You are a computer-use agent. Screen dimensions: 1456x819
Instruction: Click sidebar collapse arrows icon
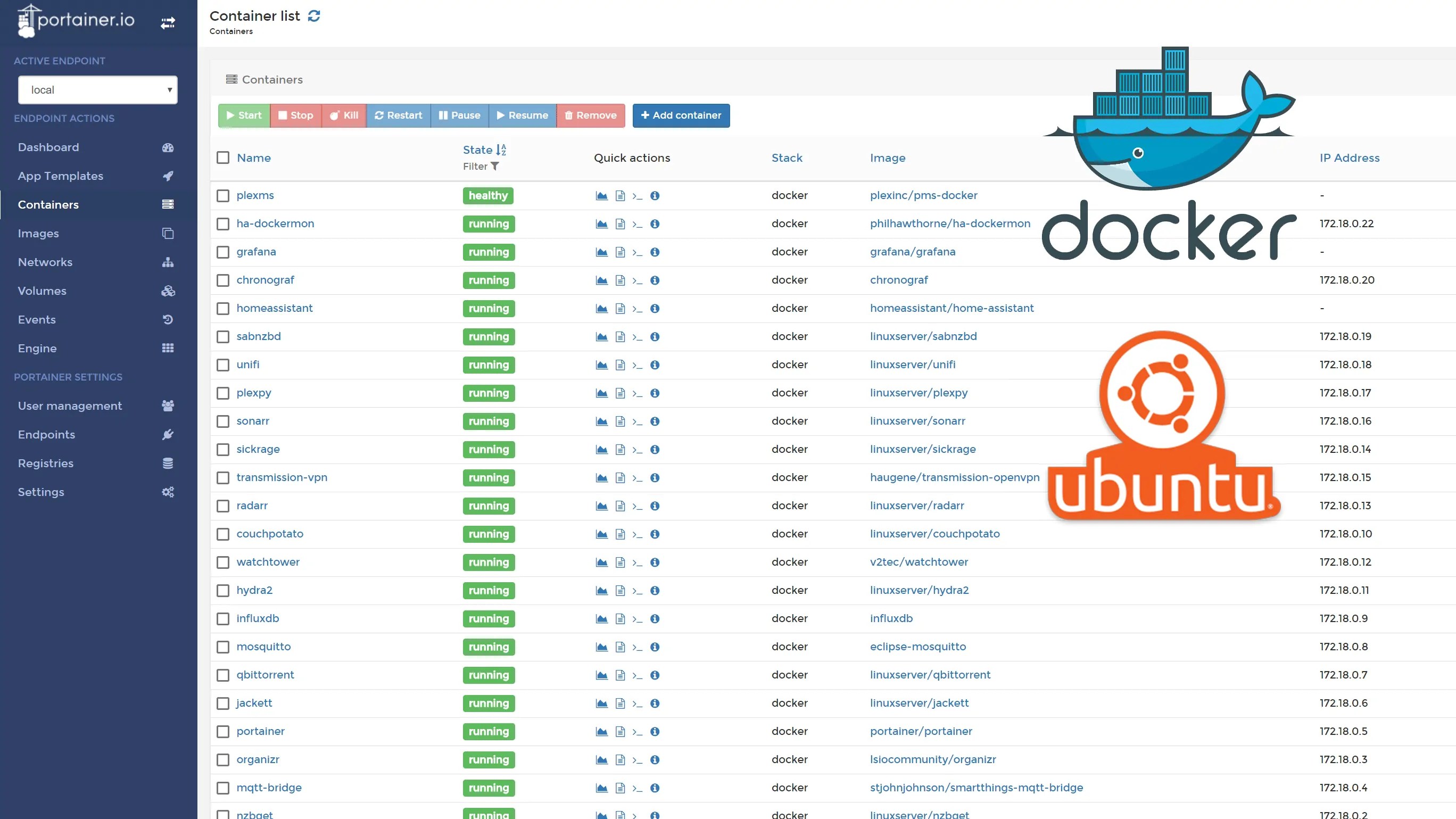168,22
